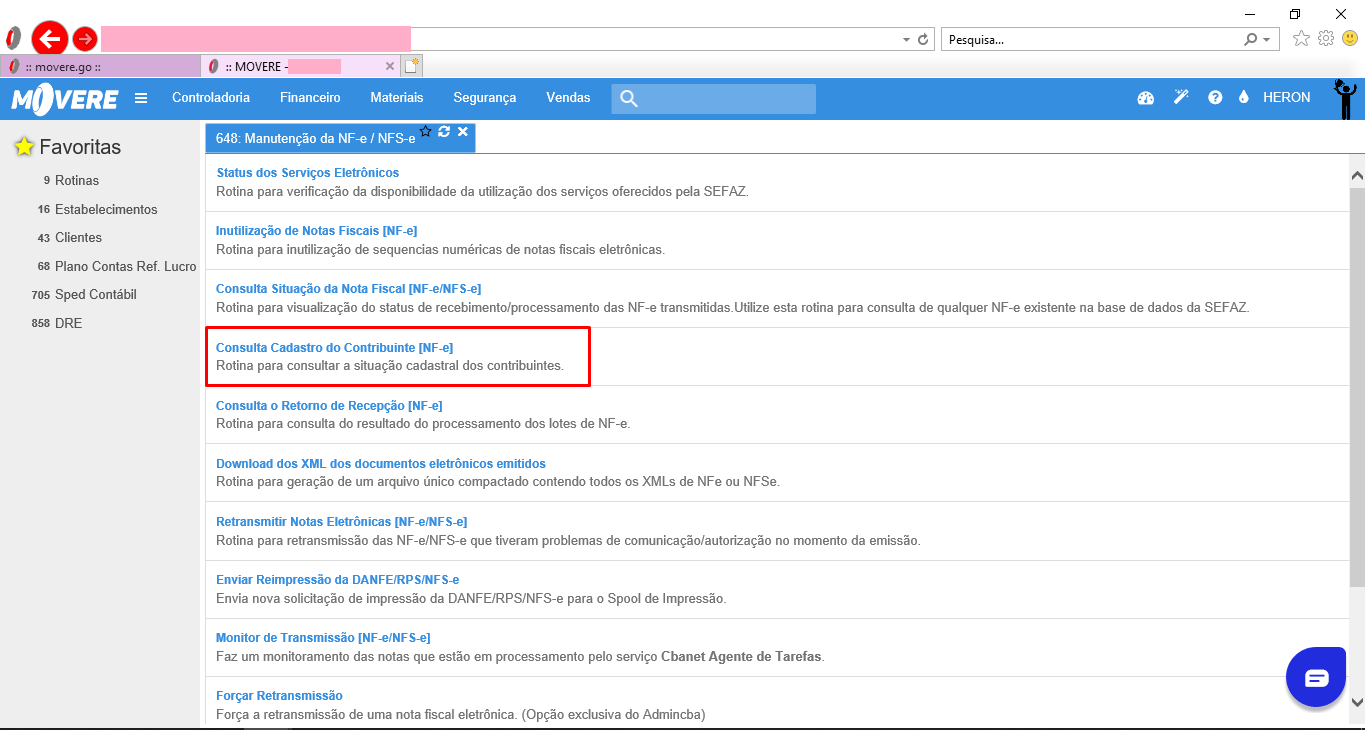
Task: Select the MOVERE browser tab
Action: point(300,66)
